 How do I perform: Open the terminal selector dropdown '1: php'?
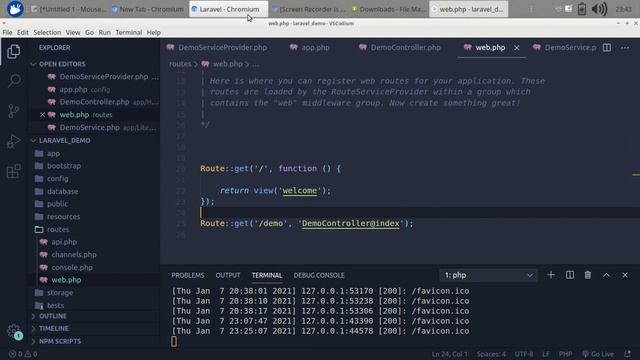point(488,275)
